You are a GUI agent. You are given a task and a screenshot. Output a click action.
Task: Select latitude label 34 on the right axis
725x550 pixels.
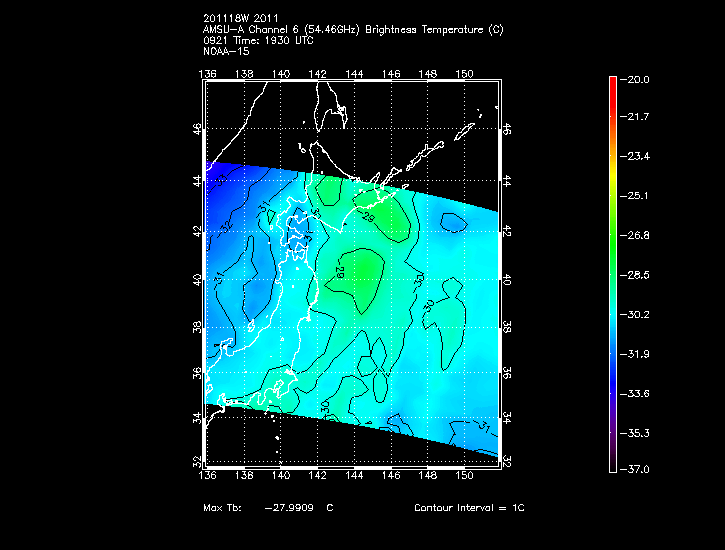click(x=507, y=418)
